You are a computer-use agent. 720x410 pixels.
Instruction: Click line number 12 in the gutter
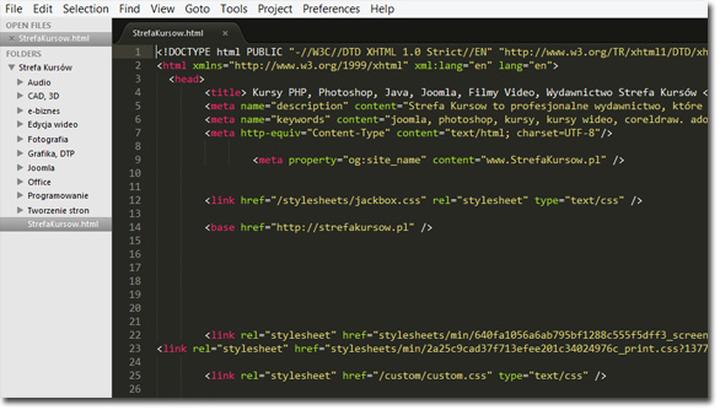135,200
